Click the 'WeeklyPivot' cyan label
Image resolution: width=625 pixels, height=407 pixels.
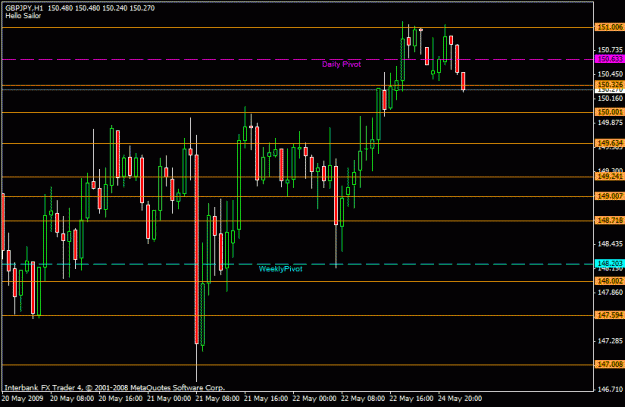(x=281, y=269)
